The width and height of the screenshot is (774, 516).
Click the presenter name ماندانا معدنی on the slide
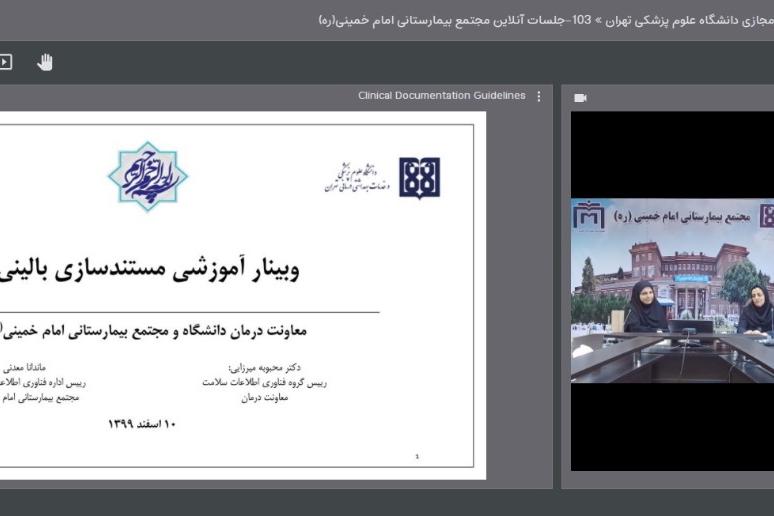pos(25,367)
